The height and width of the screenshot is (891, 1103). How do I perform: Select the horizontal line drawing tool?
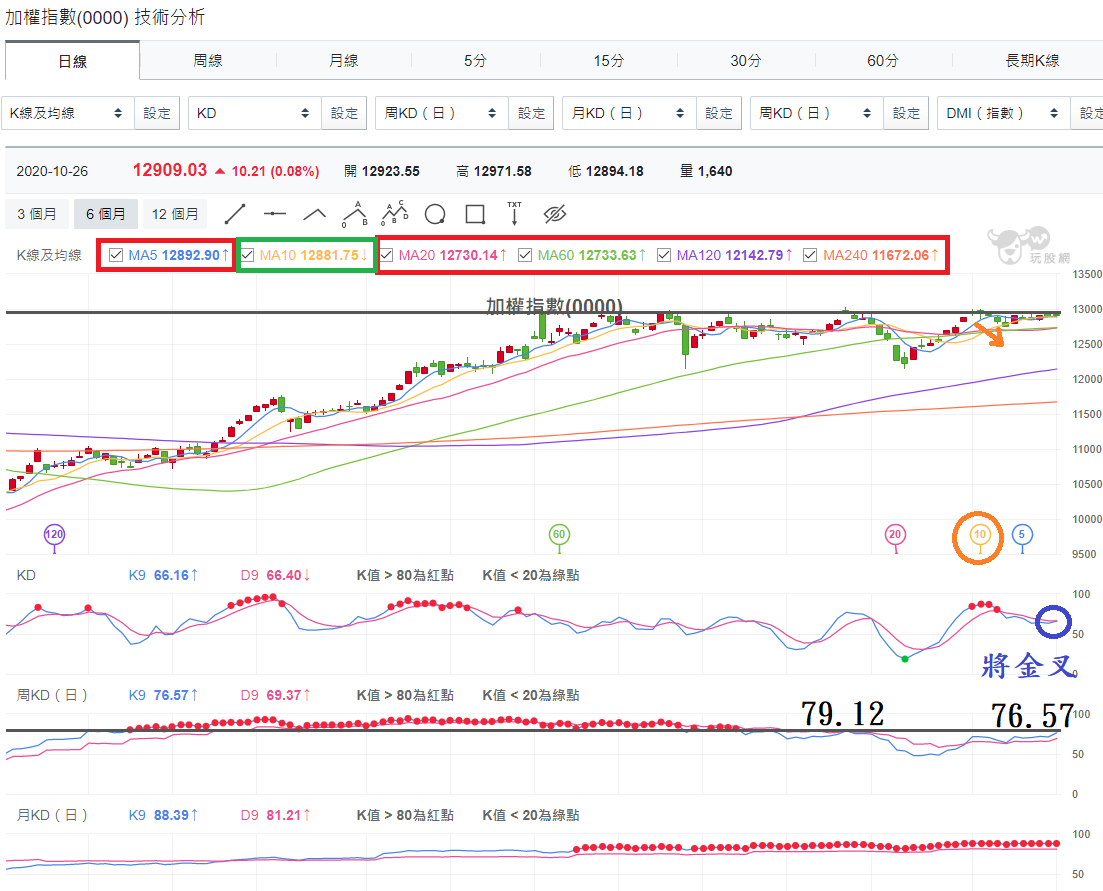click(x=274, y=214)
